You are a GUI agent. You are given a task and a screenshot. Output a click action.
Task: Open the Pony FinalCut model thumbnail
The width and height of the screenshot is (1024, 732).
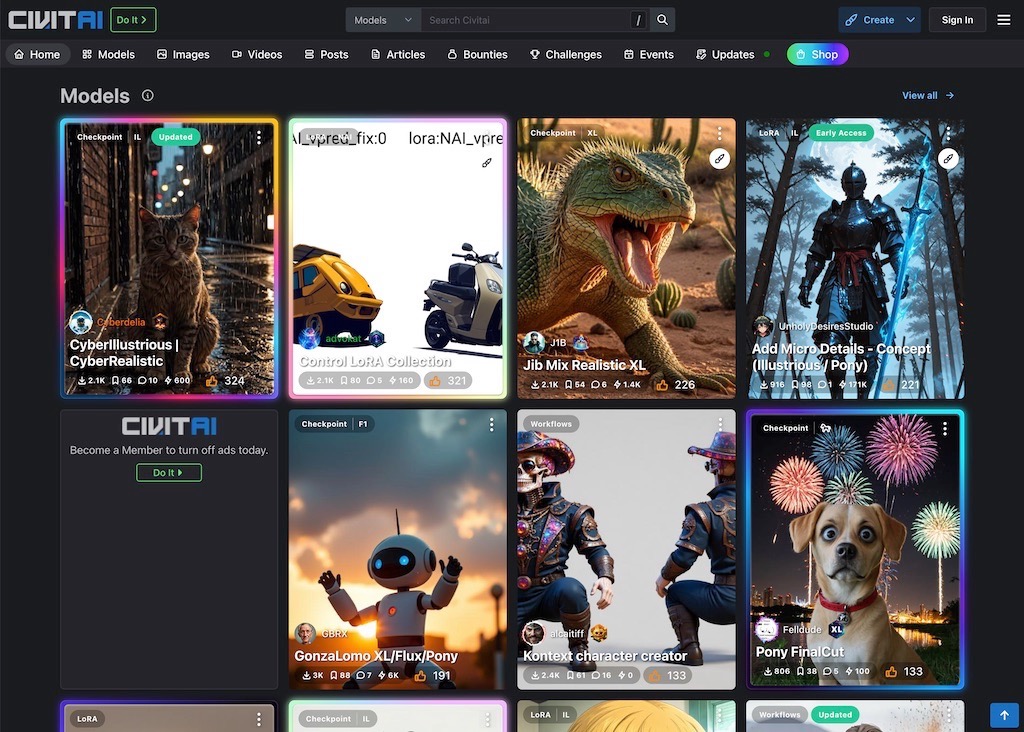point(855,540)
